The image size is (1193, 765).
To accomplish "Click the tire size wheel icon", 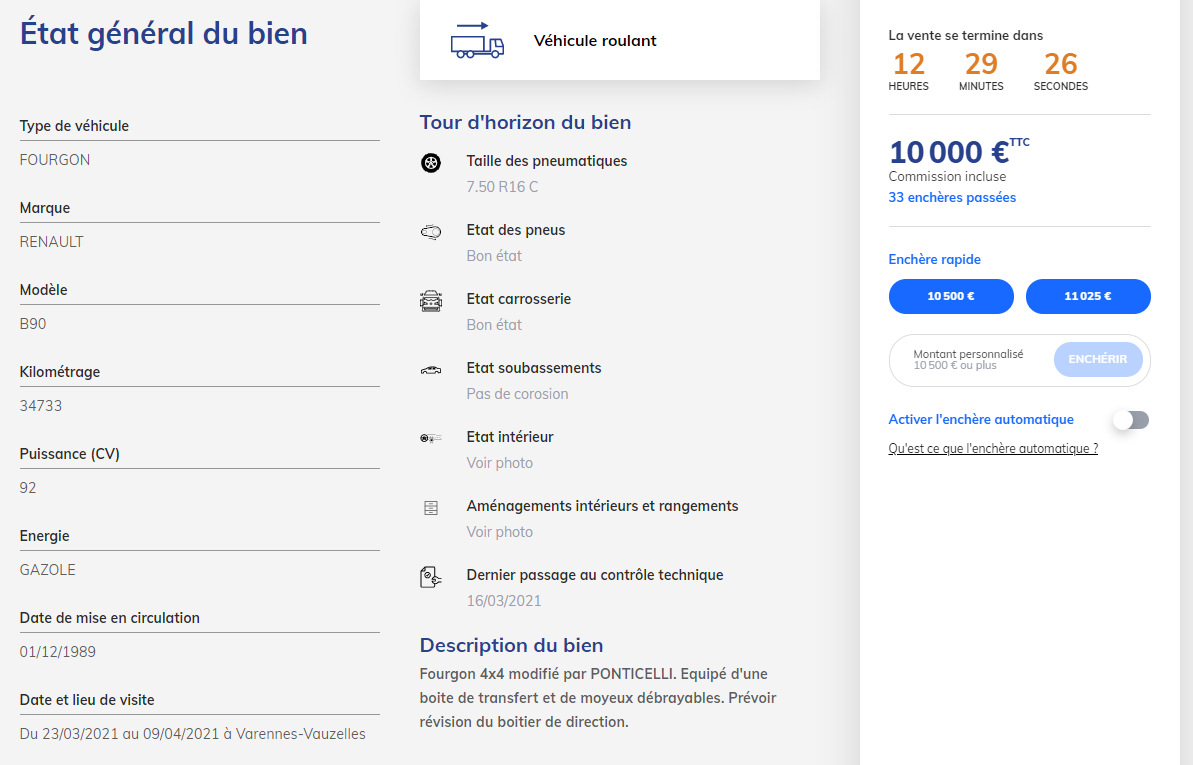I will (431, 163).
